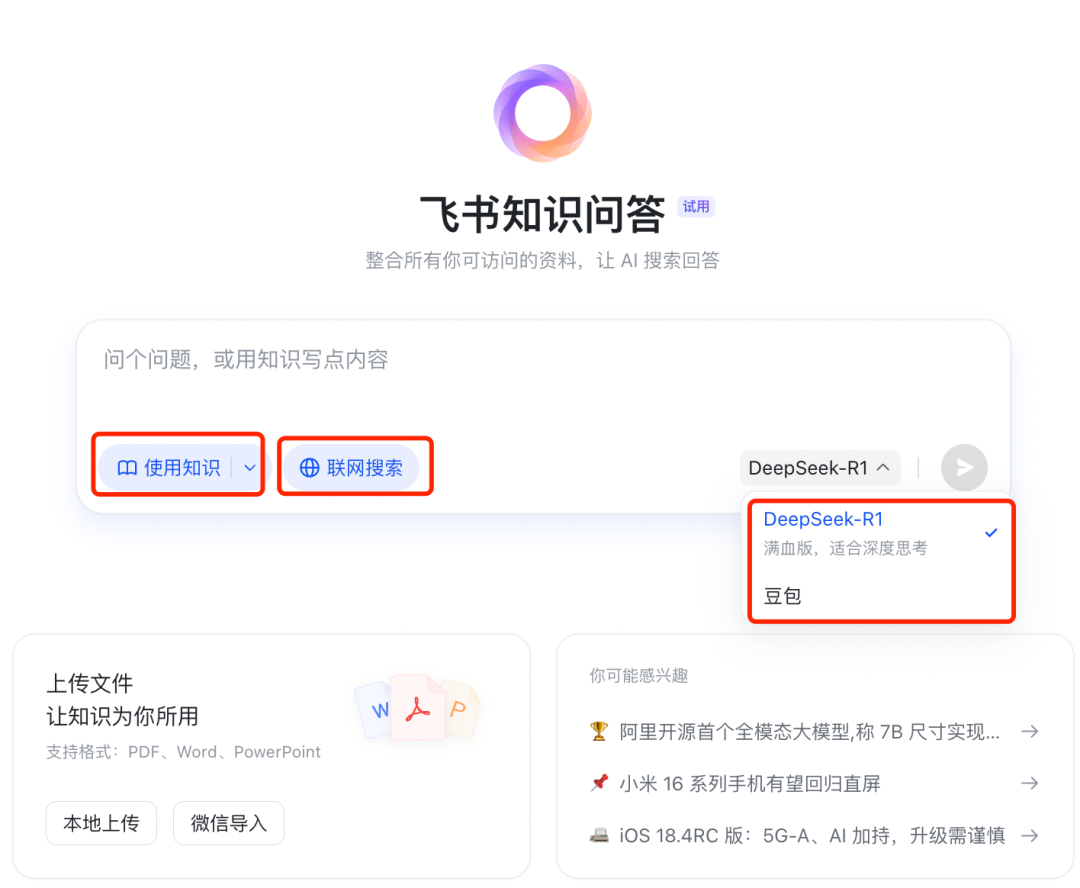
Task: Click the 满血版，适合深度思考 description
Action: pyautogui.click(x=845, y=548)
